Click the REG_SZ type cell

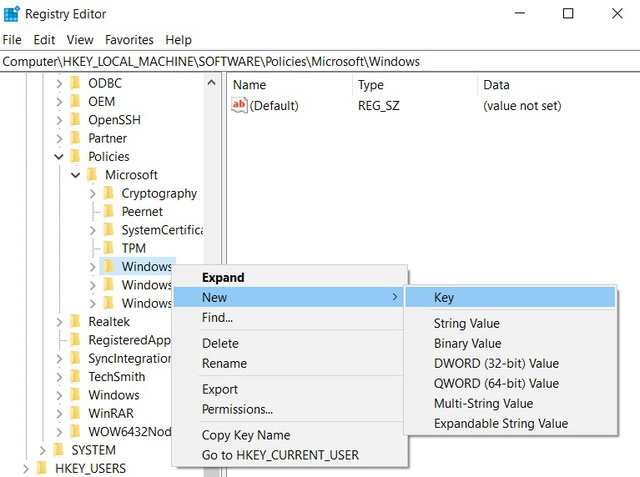[x=378, y=106]
